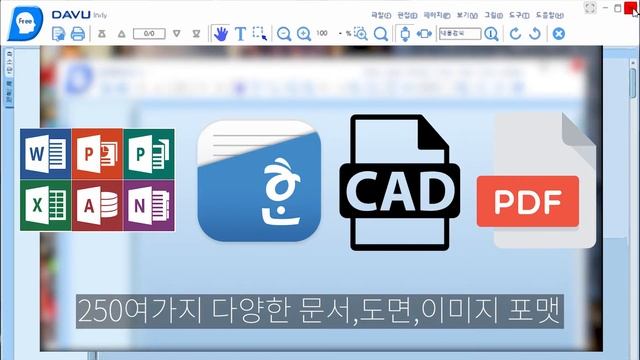This screenshot has width=640, height=360.
Task: Click the content search text box
Action: 460,33
